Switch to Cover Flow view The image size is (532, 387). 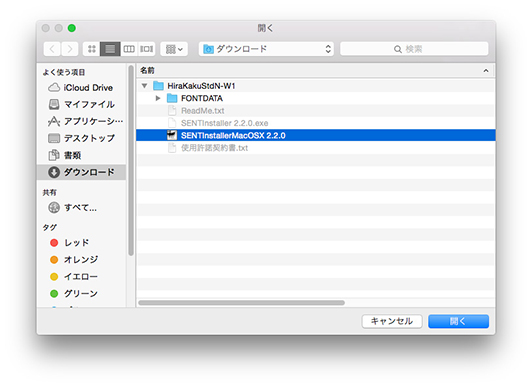coord(146,49)
